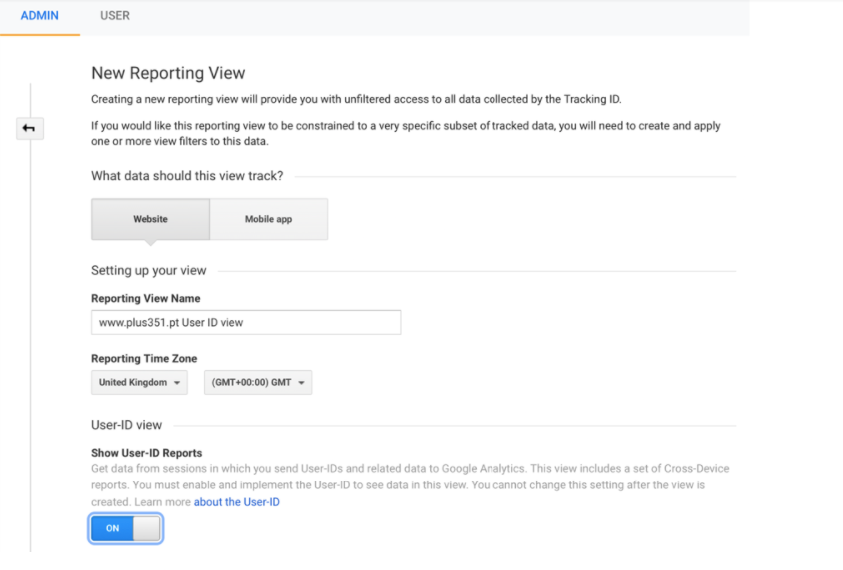The image size is (843, 570).
Task: Select Mobile app as the tracked data type
Action: [269, 219]
